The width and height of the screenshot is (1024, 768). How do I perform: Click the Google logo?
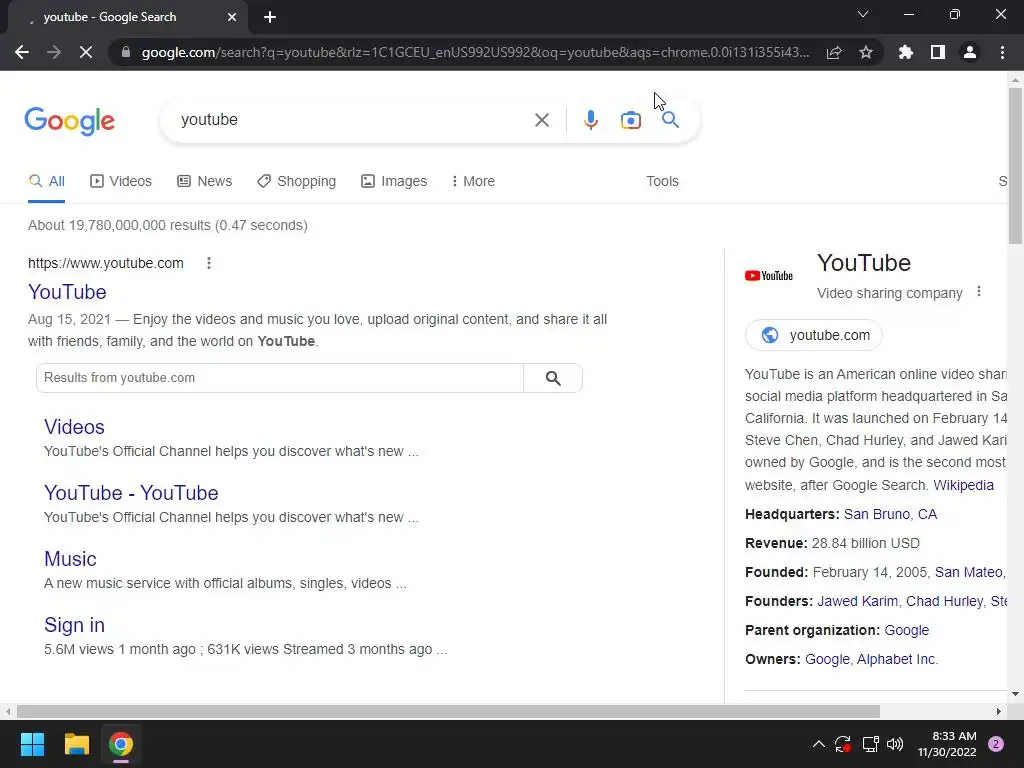(69, 121)
